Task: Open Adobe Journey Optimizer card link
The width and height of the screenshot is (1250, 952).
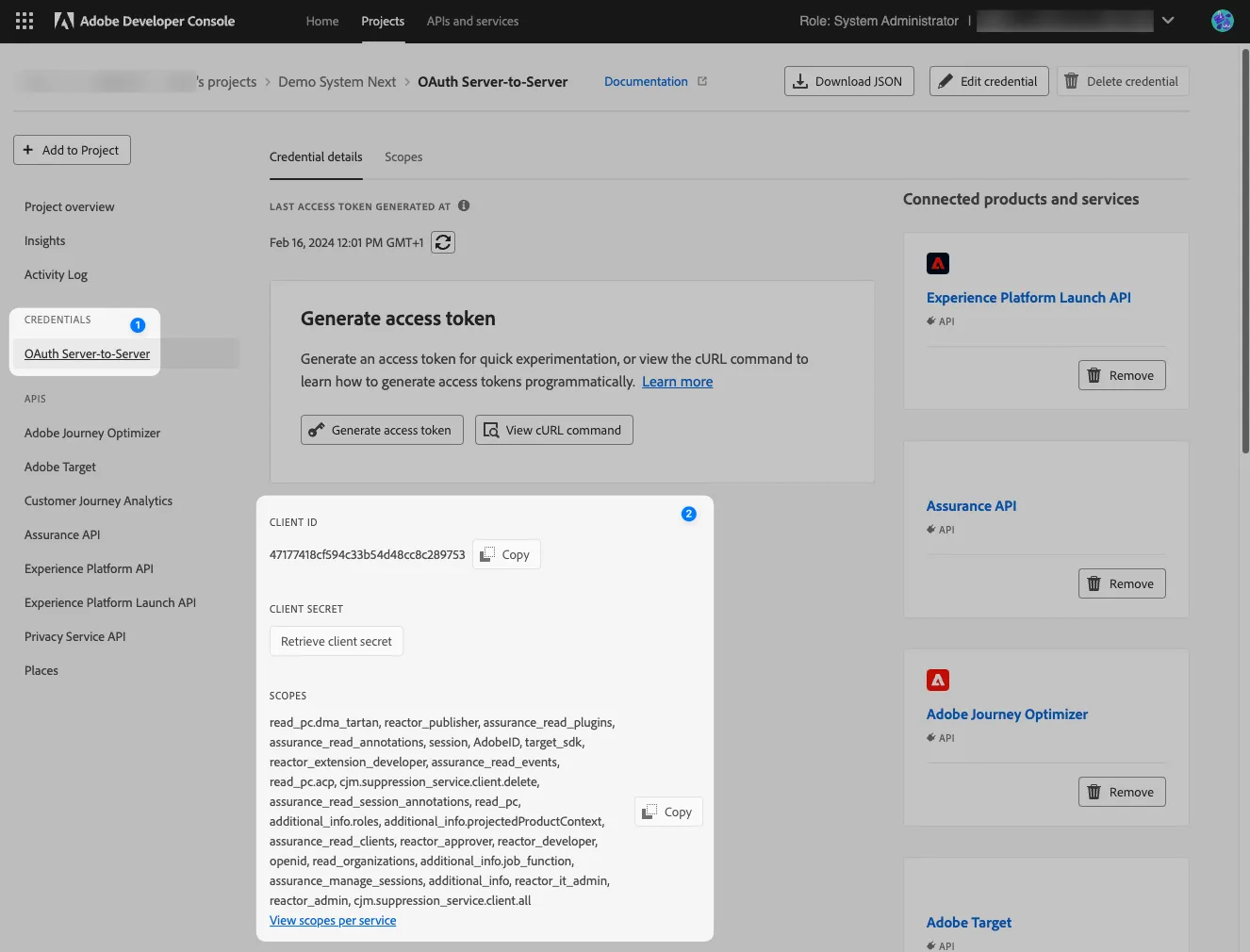Action: [1007, 714]
